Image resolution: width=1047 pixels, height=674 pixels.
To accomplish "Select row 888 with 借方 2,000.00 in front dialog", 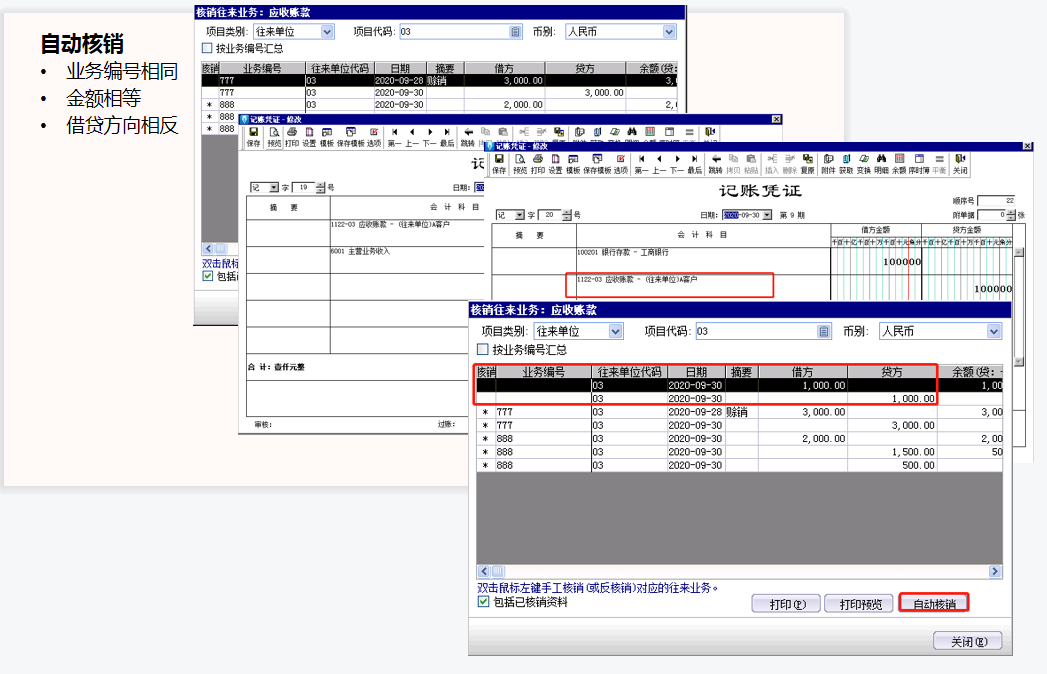I will click(739, 439).
